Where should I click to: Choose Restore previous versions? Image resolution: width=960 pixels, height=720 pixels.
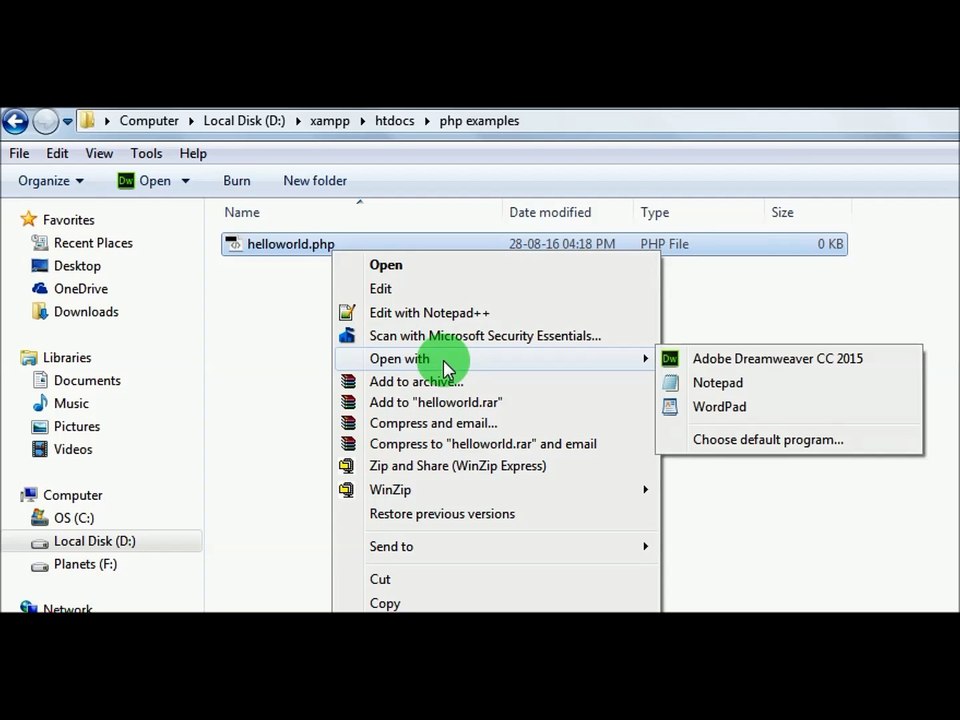tap(442, 514)
